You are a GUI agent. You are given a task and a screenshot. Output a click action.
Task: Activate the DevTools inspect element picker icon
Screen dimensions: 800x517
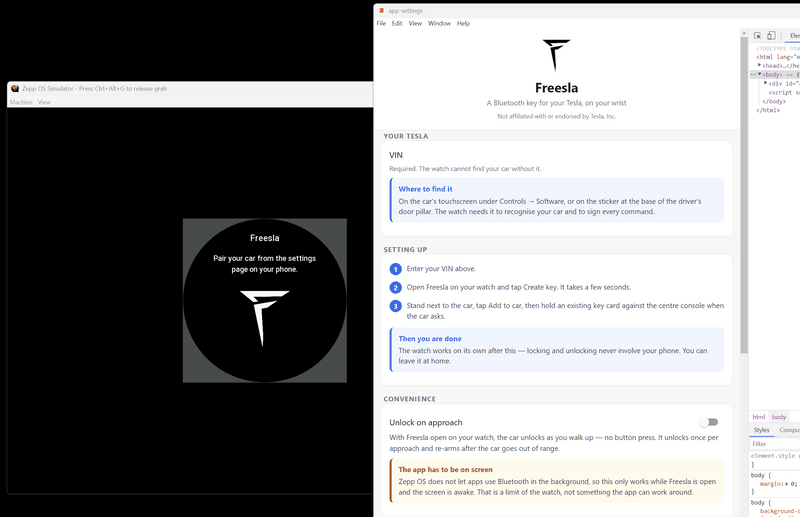[x=758, y=35]
